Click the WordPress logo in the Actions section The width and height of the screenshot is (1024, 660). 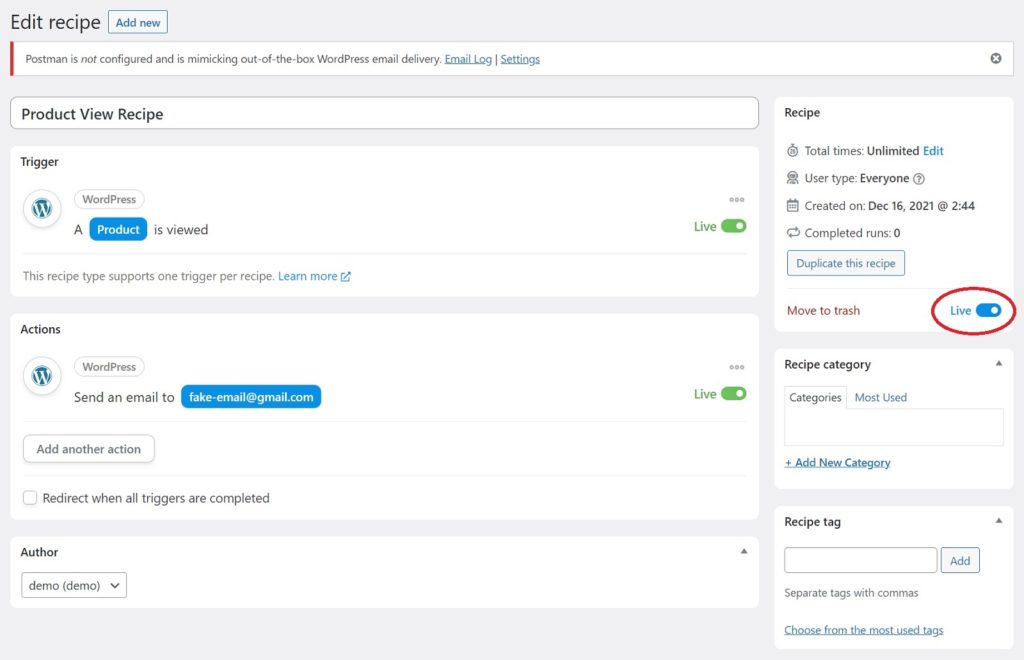tap(42, 376)
